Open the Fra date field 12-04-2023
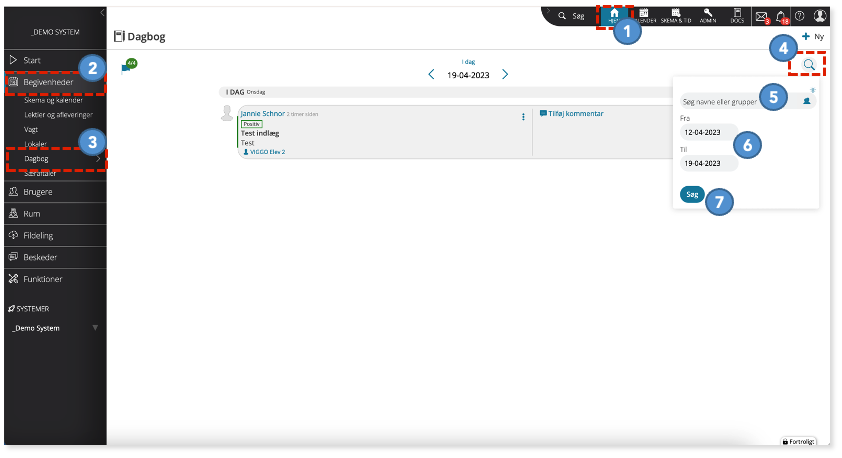This screenshot has height=458, width=842. [709, 132]
